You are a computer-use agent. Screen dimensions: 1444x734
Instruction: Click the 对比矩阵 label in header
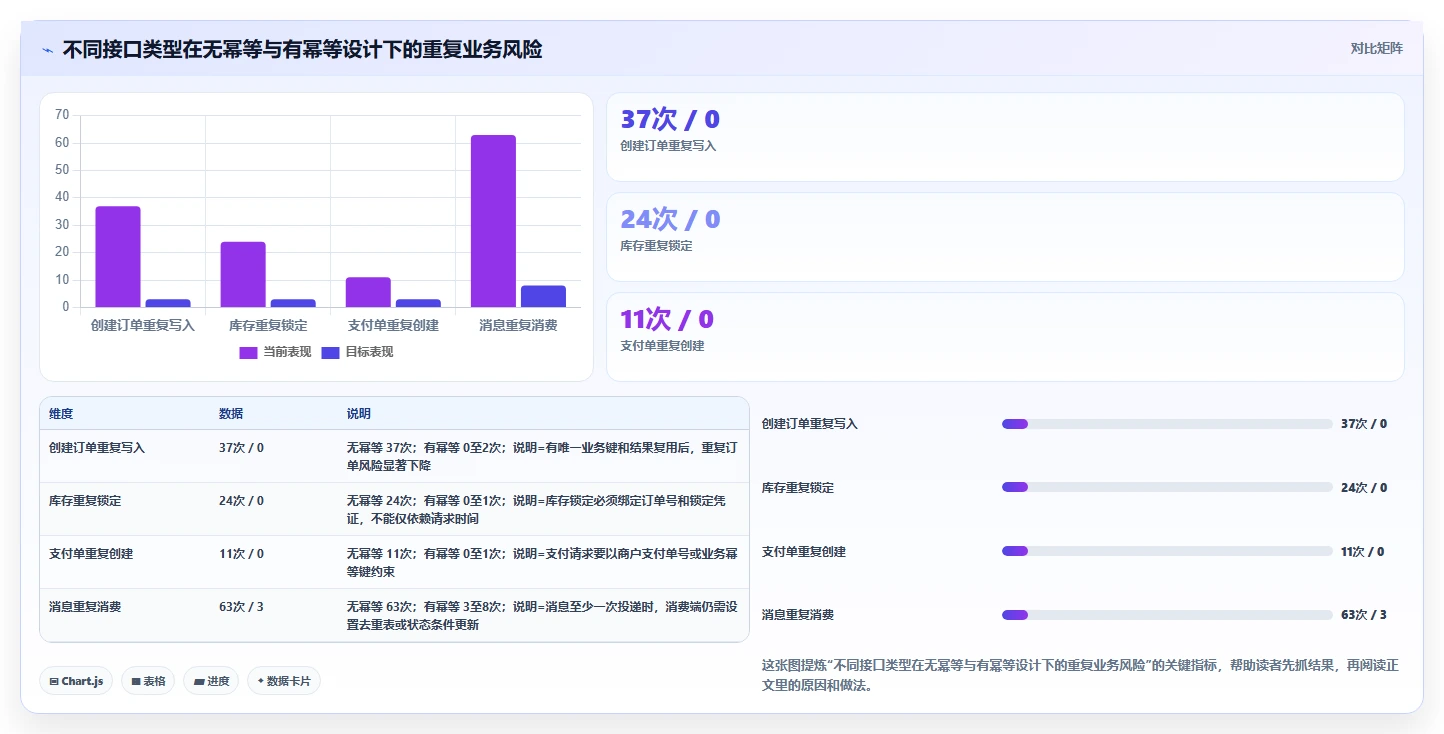click(1376, 48)
